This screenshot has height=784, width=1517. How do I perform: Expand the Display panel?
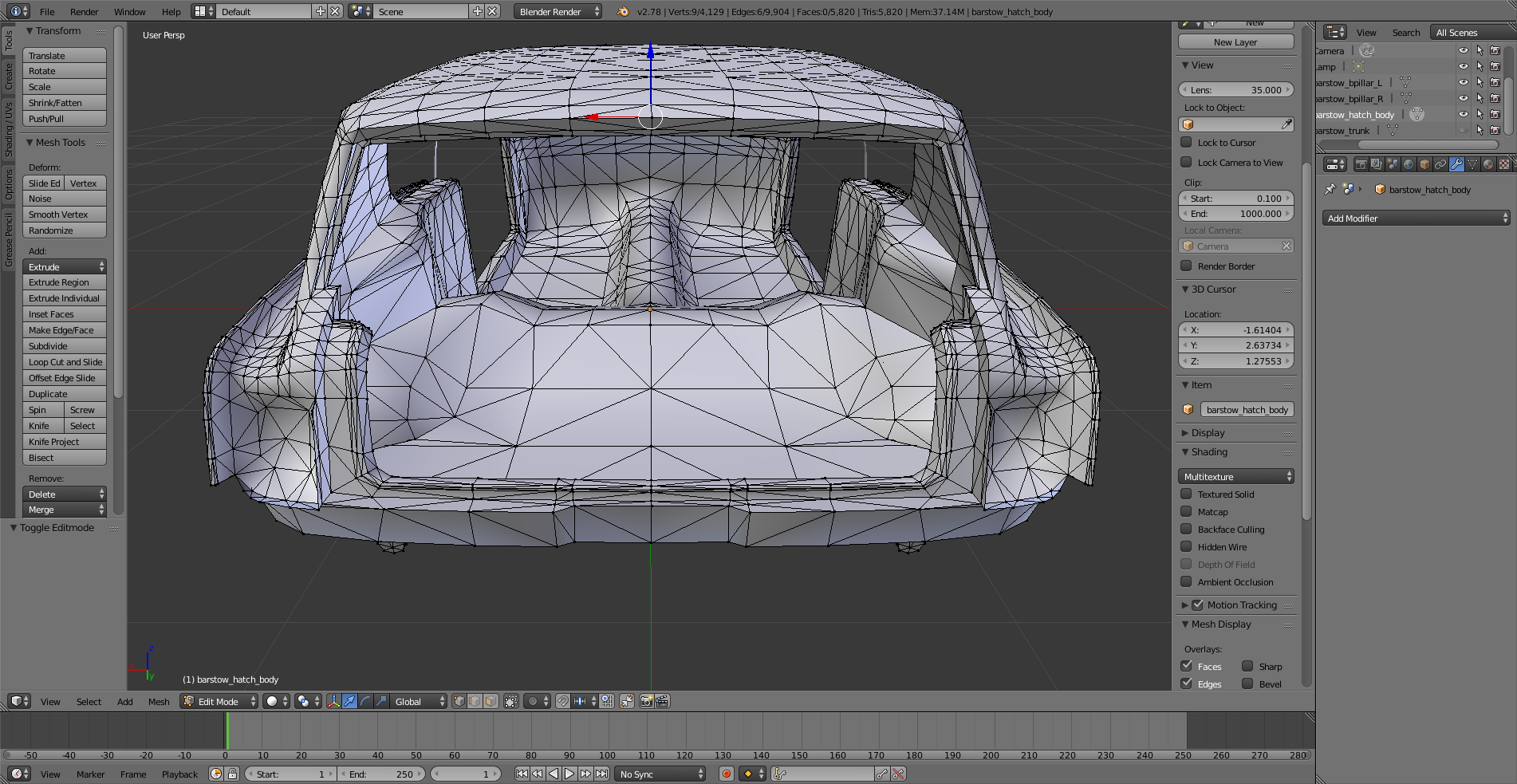[1208, 433]
